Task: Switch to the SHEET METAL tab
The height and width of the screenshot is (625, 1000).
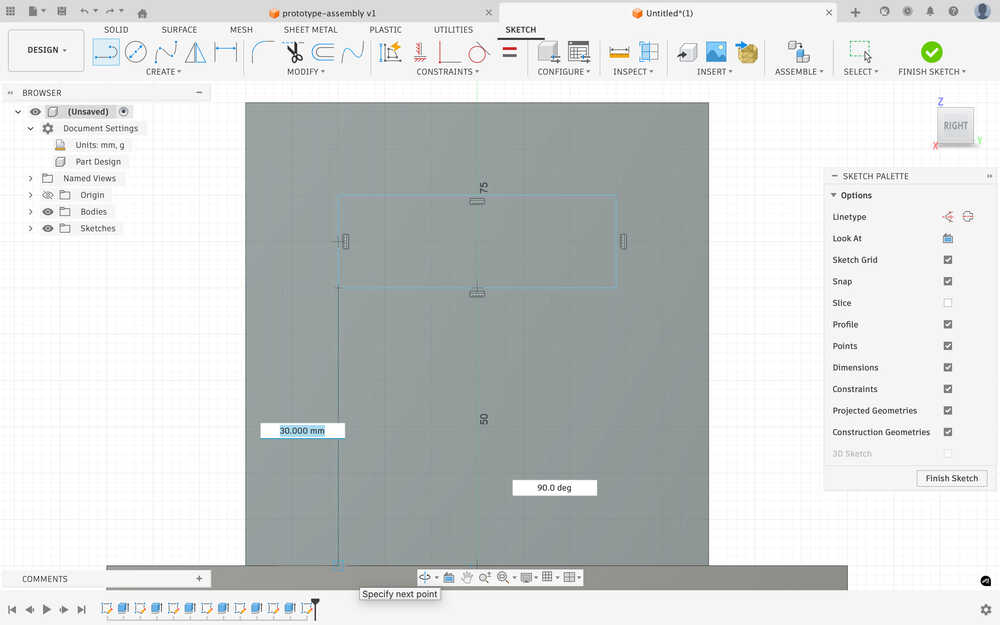Action: [x=311, y=29]
